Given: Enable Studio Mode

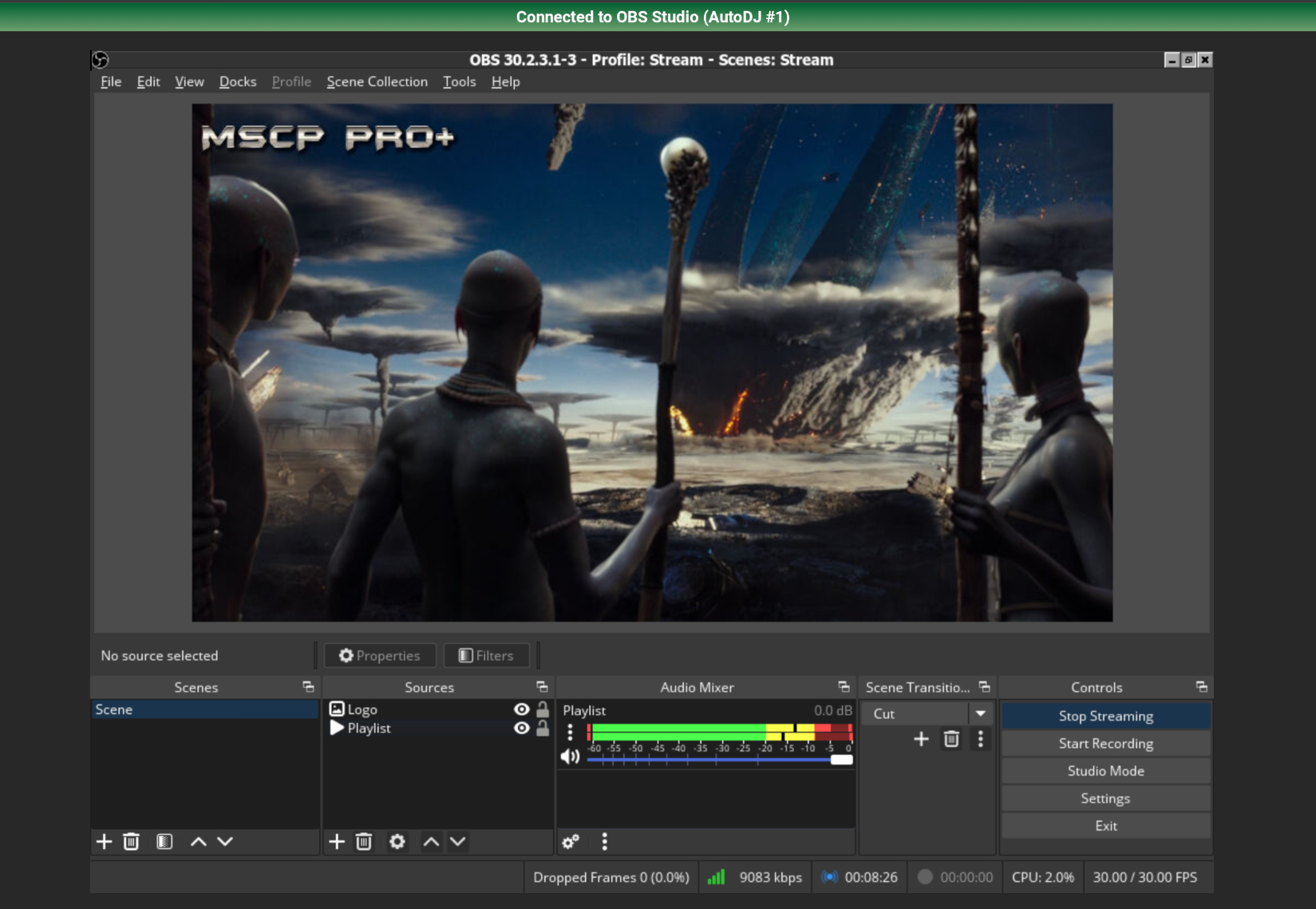Looking at the screenshot, I should tap(1105, 770).
